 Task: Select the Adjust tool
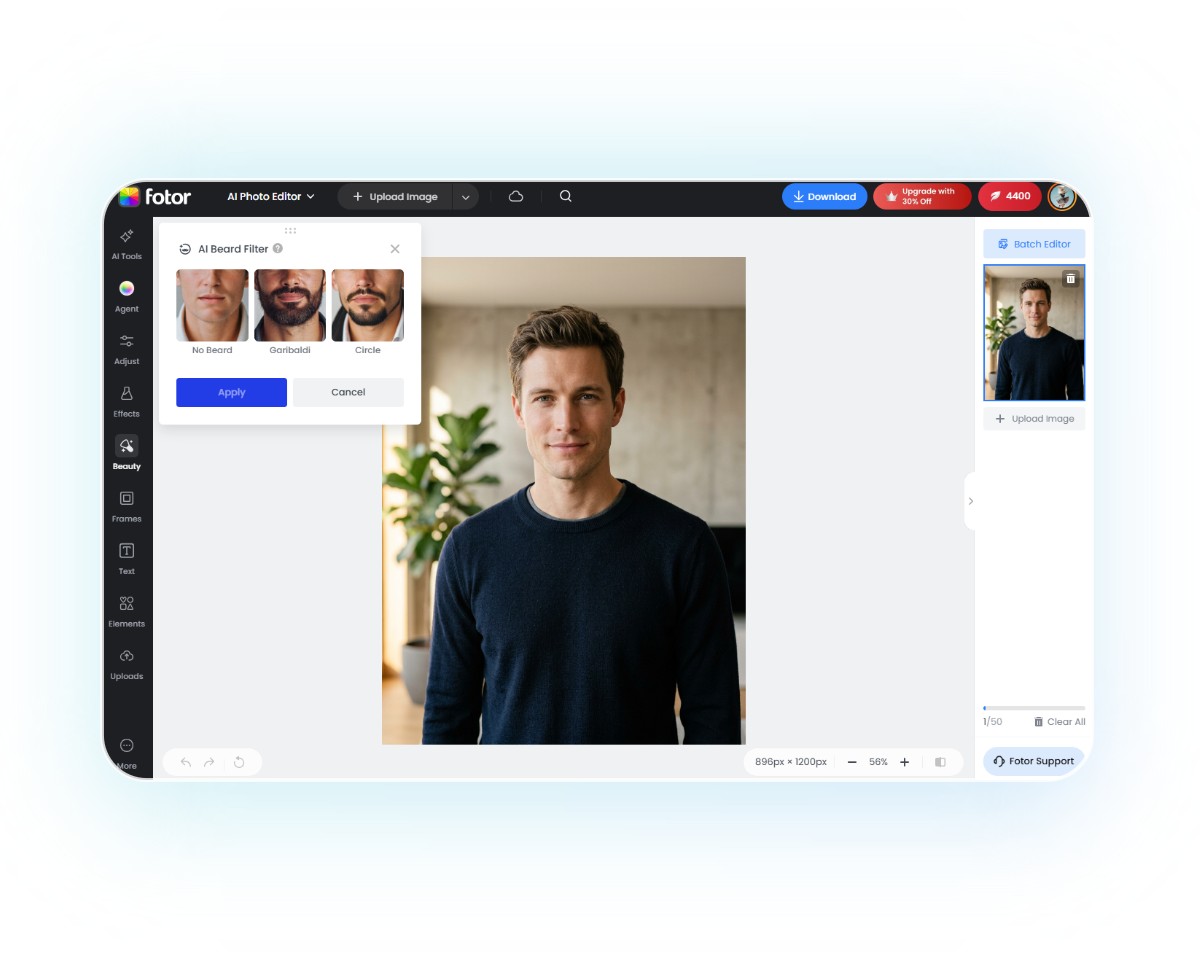coord(126,350)
